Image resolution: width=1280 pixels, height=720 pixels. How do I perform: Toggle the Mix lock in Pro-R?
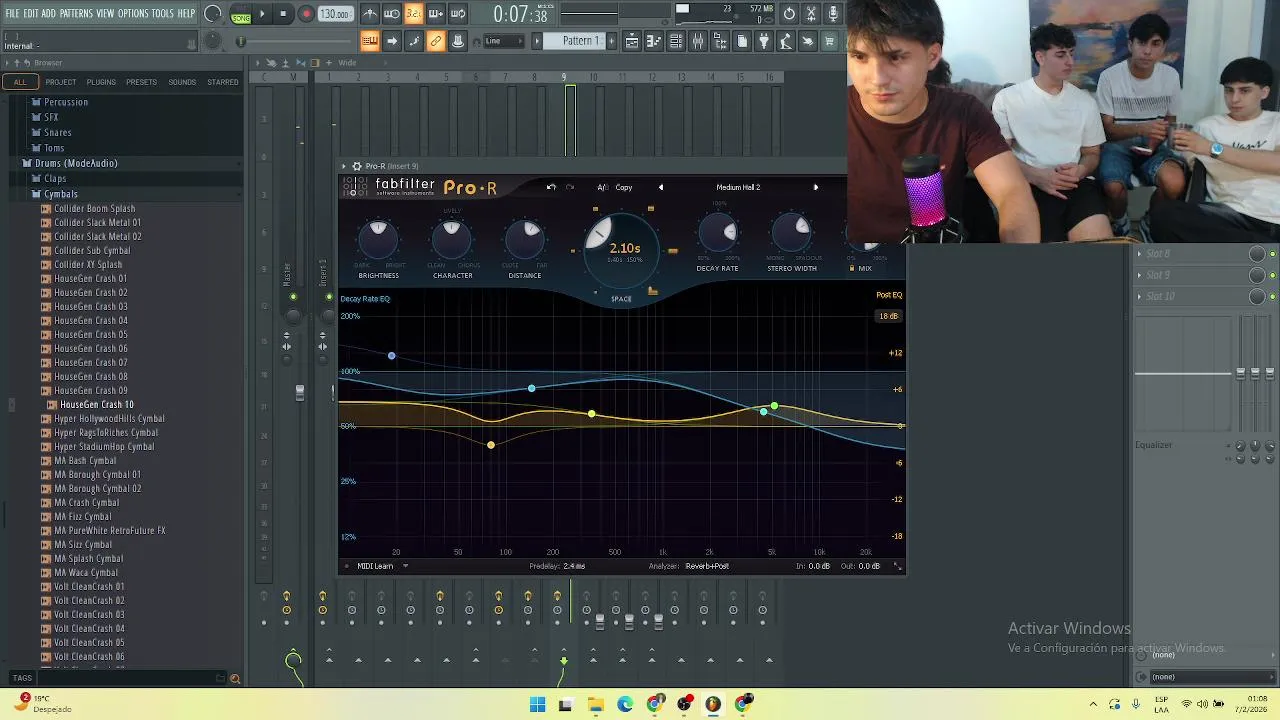[852, 268]
